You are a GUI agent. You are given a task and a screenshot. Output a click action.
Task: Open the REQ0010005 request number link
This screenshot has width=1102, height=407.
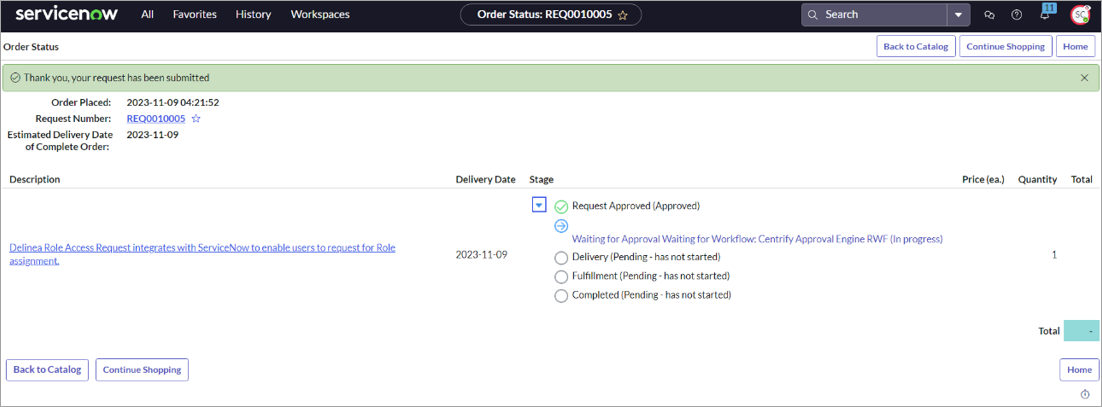pos(155,119)
